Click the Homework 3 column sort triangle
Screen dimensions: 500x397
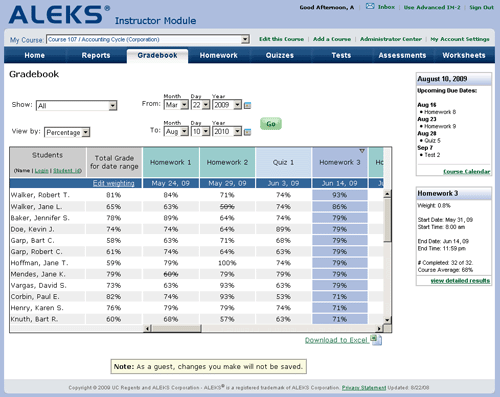pyautogui.click(x=362, y=151)
